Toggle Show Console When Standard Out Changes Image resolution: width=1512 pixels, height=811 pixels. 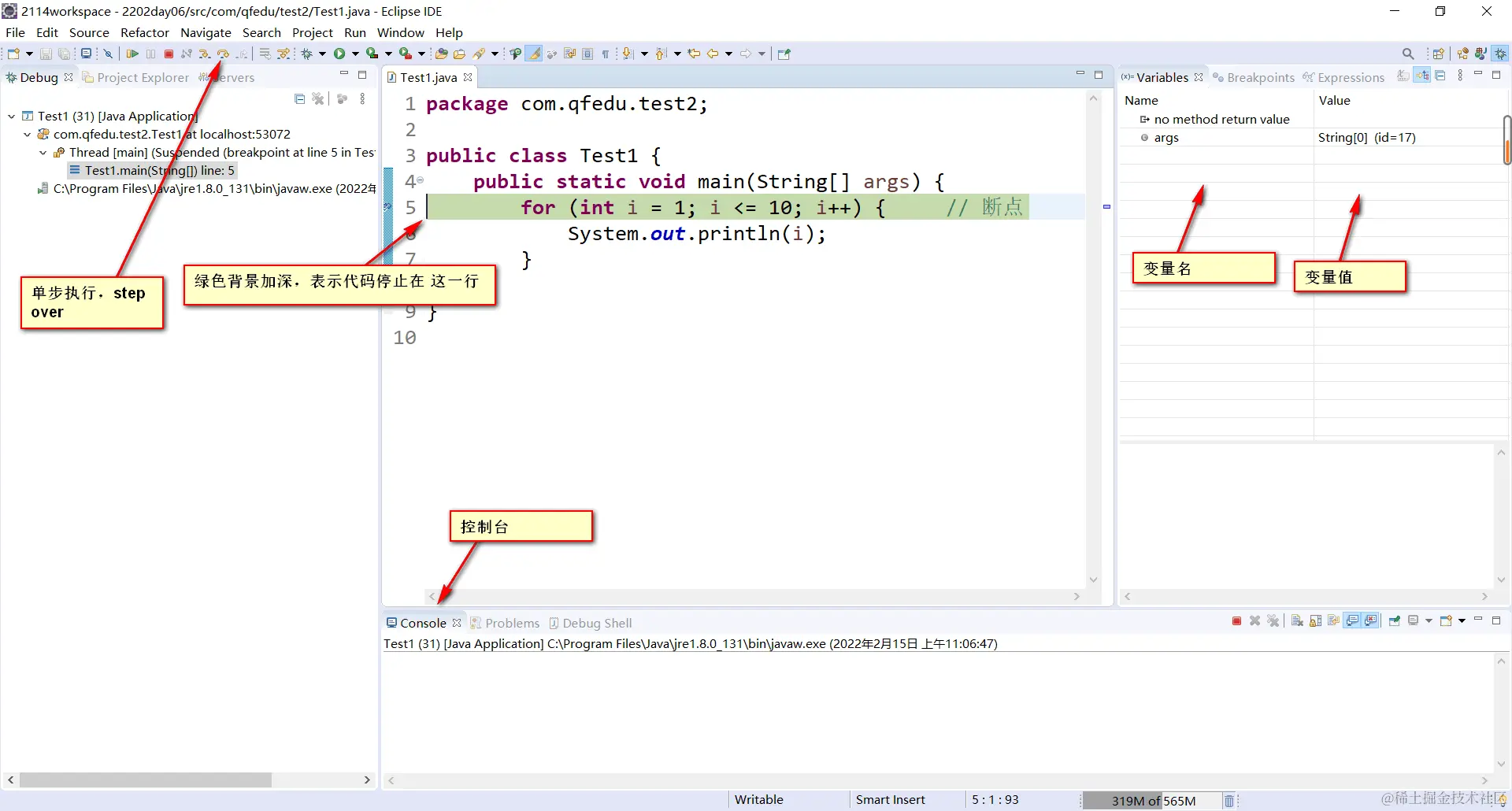coord(1352,621)
